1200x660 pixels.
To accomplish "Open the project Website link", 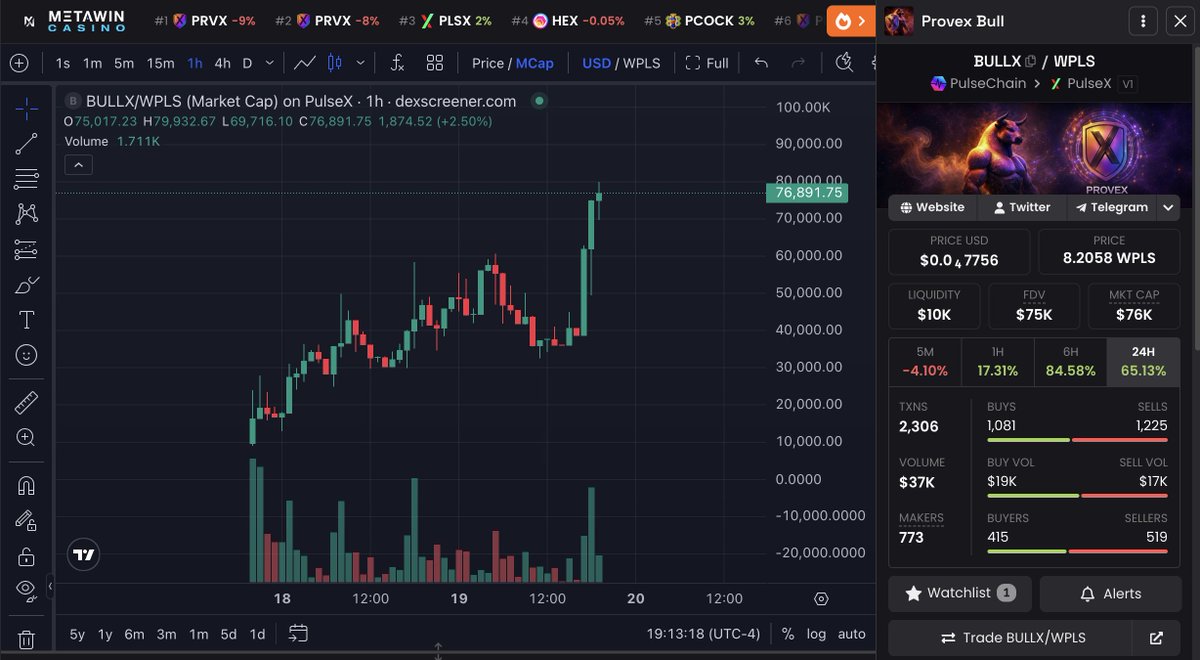I will click(932, 207).
